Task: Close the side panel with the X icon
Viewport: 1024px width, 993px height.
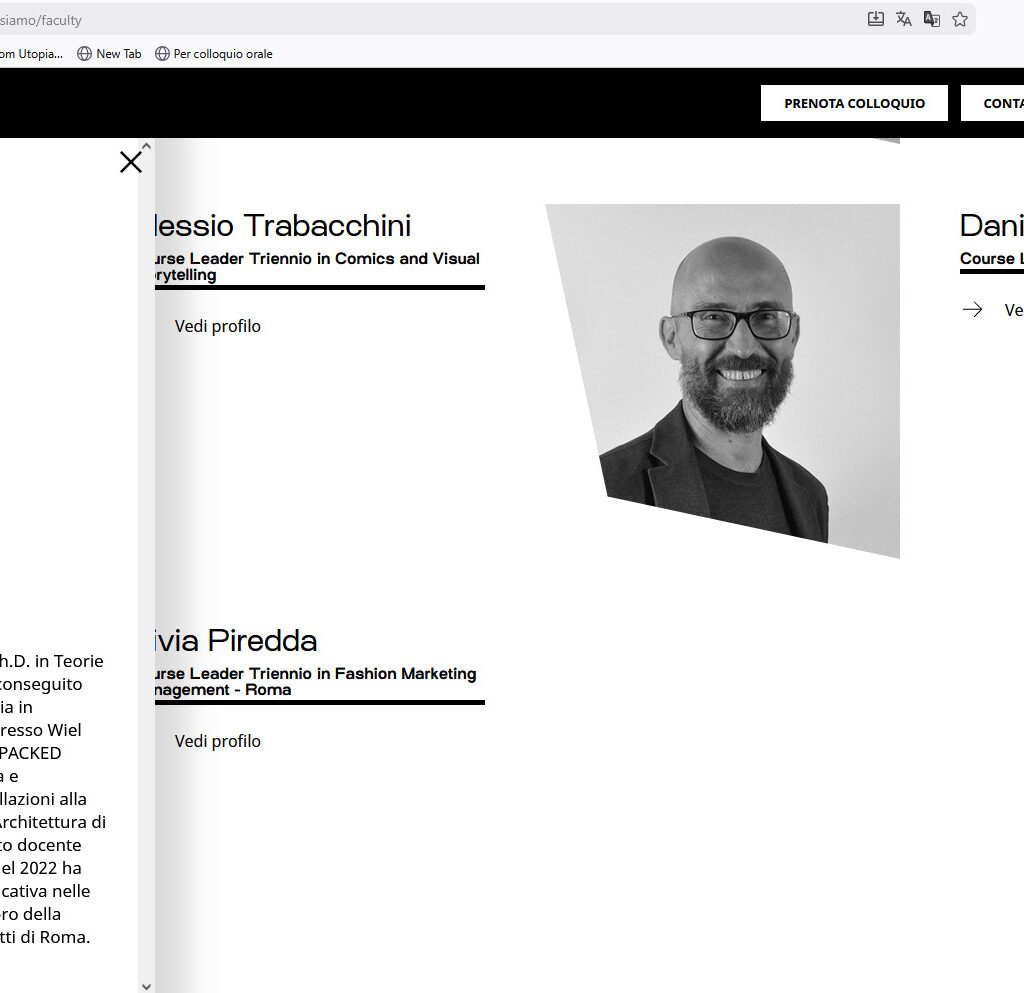Action: [x=131, y=162]
